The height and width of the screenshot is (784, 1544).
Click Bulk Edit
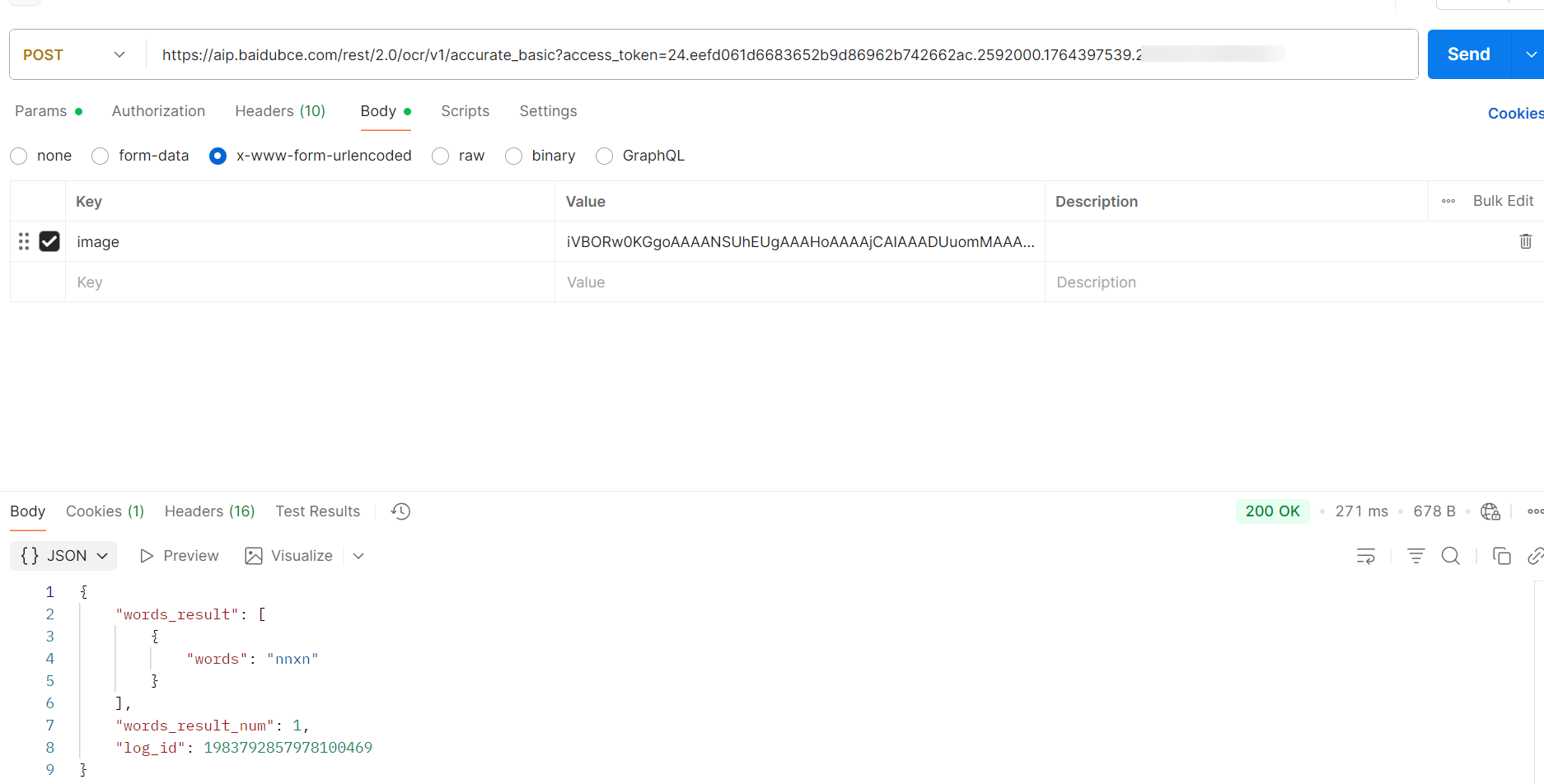coord(1503,201)
